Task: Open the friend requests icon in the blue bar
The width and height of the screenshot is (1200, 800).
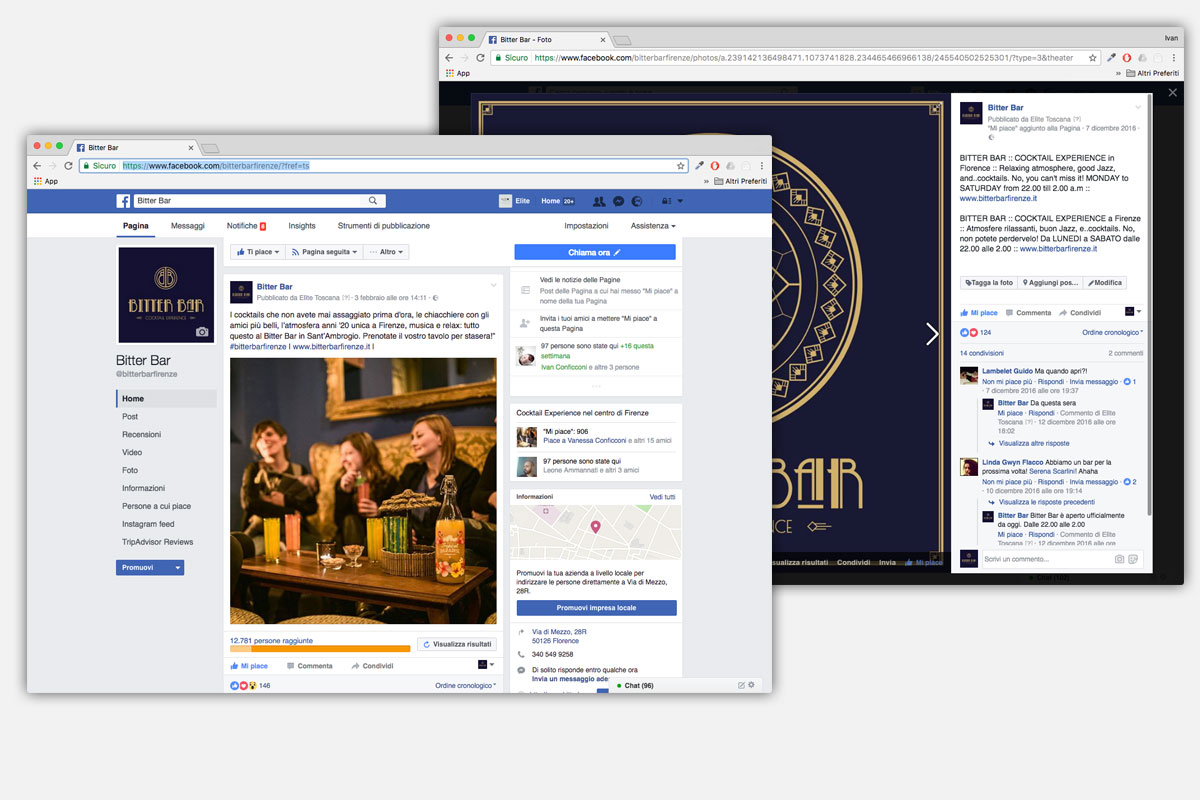Action: [x=600, y=201]
